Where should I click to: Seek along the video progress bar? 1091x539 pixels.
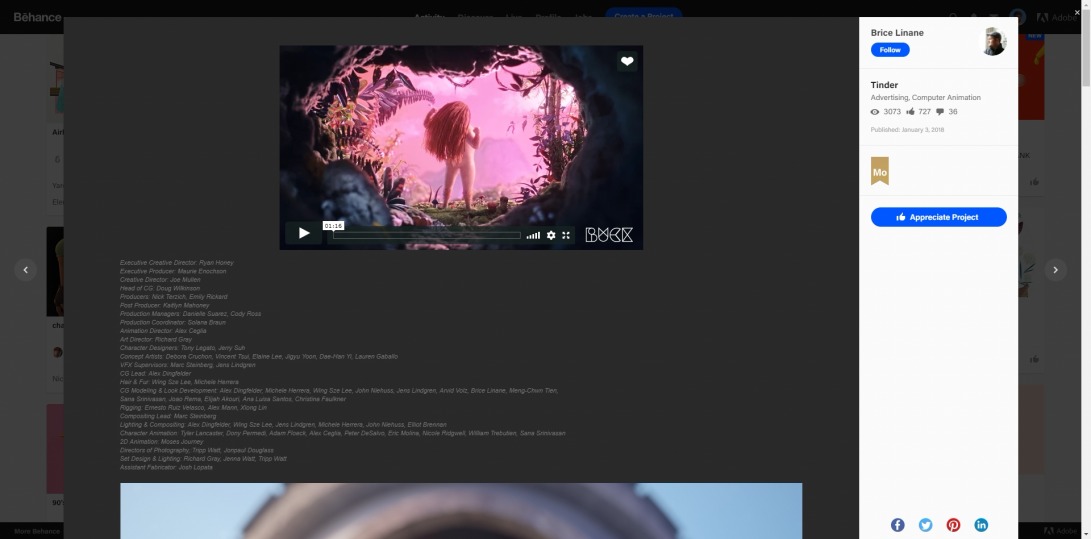pyautogui.click(x=427, y=235)
